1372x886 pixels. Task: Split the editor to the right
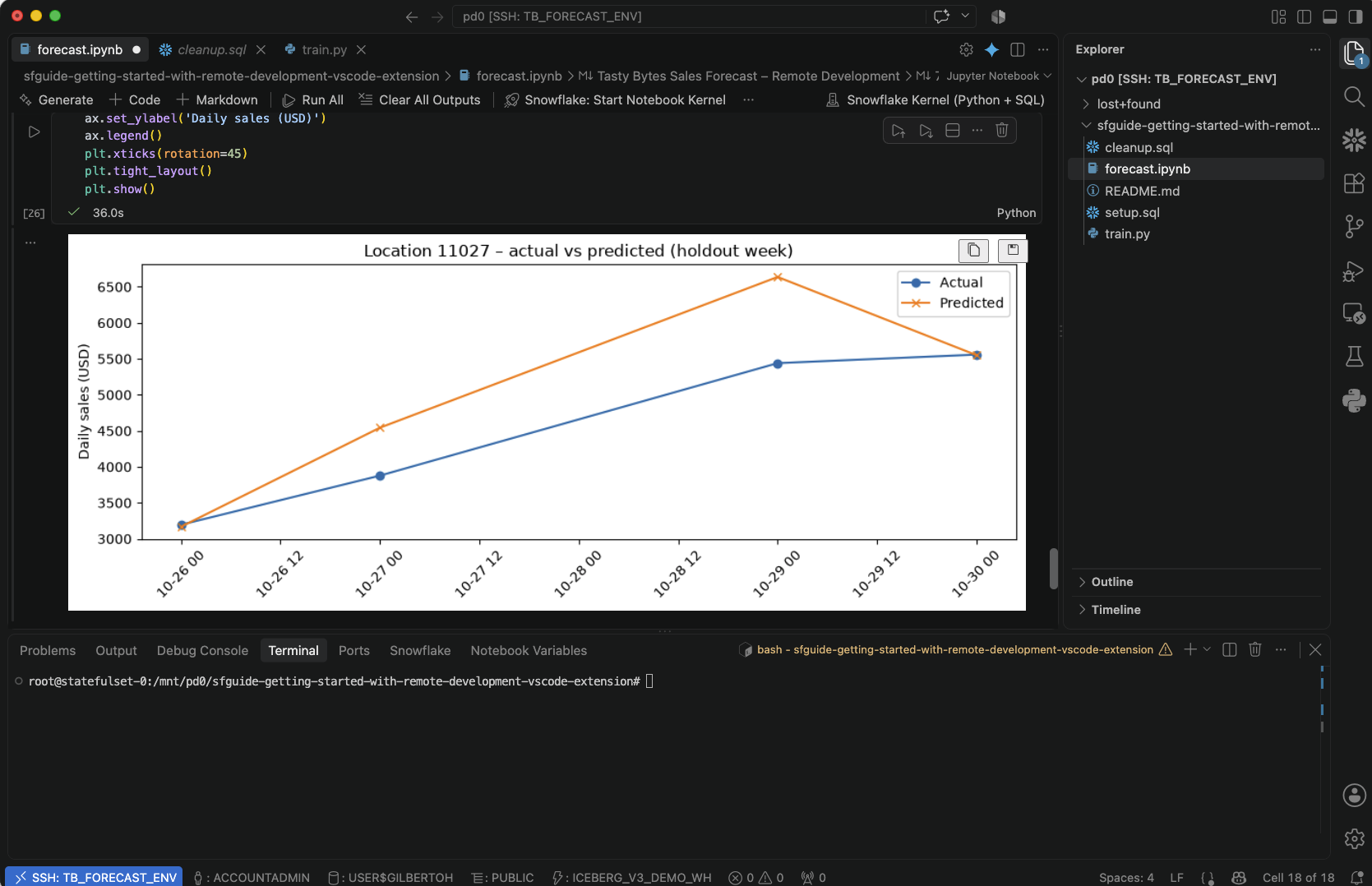pos(1018,49)
